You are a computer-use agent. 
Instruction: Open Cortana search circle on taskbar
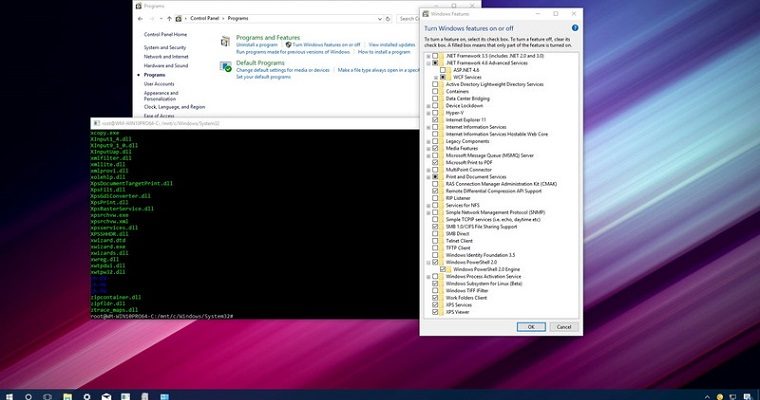click(28, 397)
